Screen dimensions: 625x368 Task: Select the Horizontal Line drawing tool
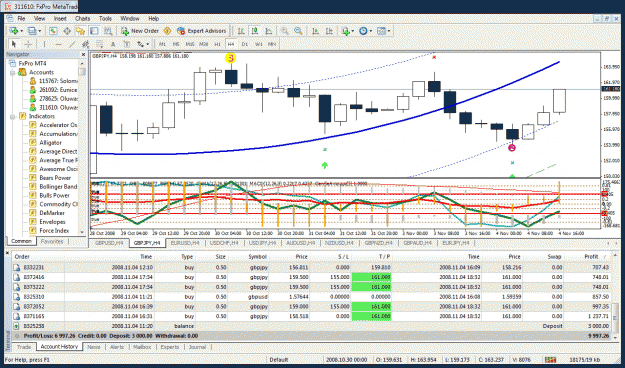pos(59,44)
